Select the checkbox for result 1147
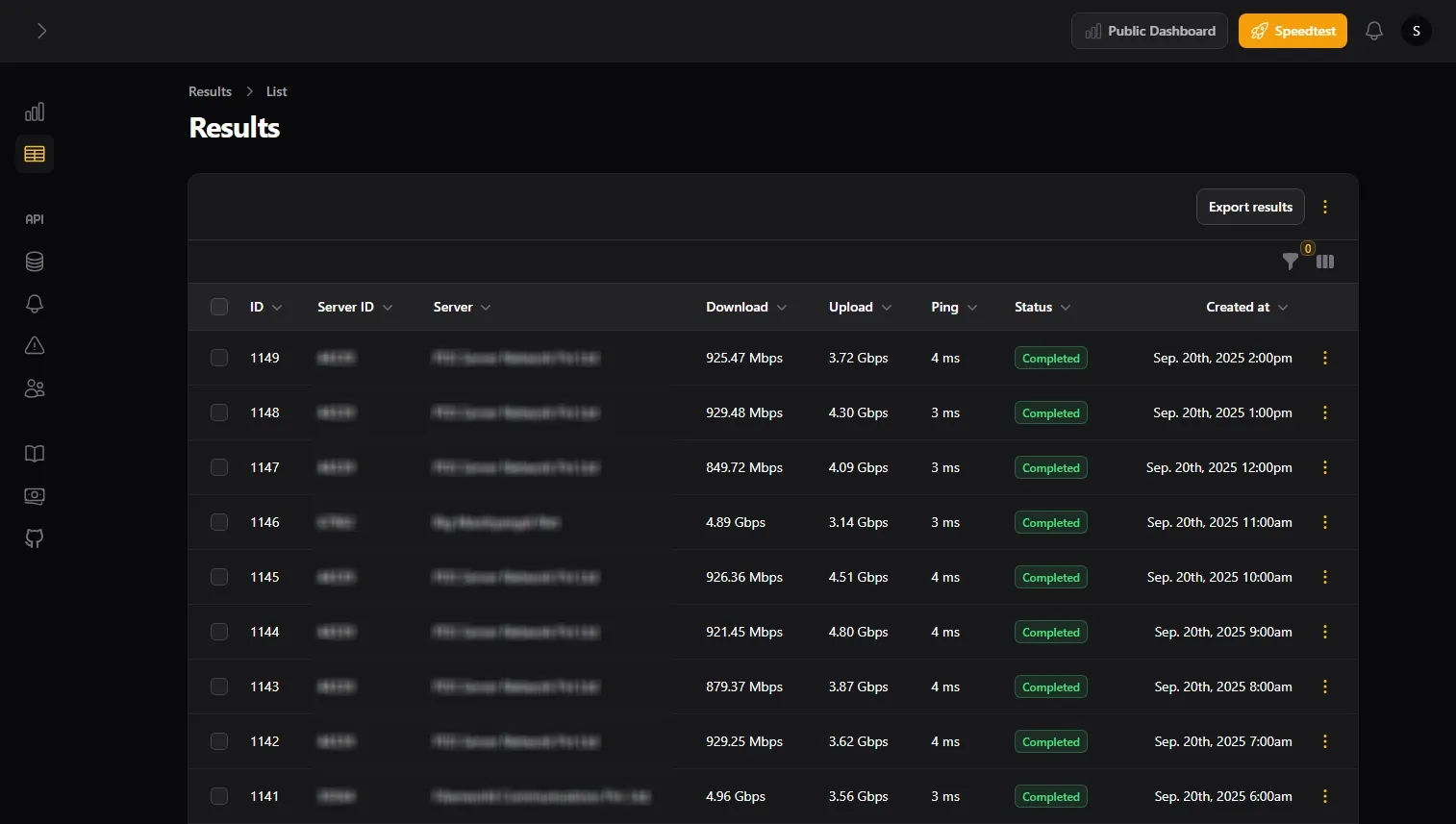The image size is (1456, 824). 219,467
